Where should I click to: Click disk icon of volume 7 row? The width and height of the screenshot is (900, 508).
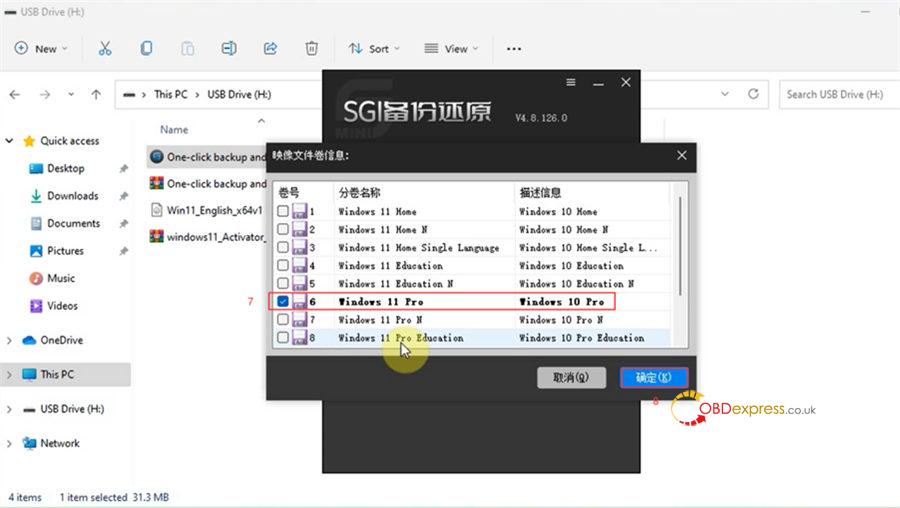point(300,320)
